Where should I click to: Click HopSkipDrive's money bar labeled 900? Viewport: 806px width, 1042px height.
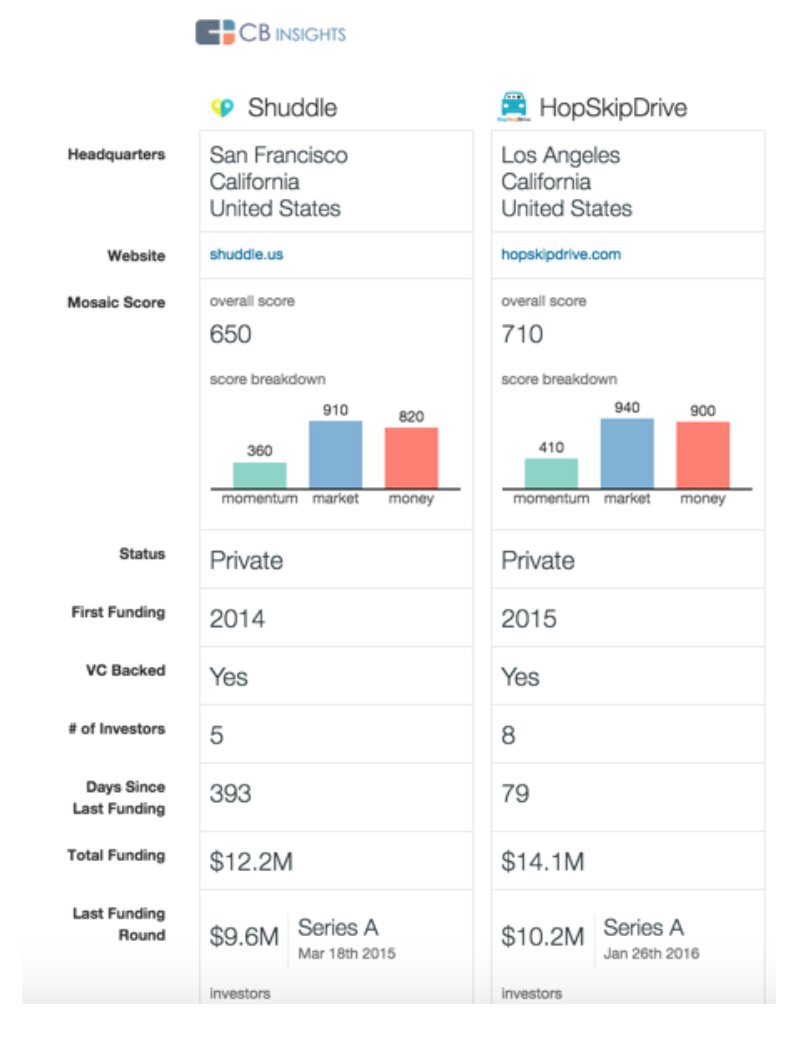click(x=702, y=455)
